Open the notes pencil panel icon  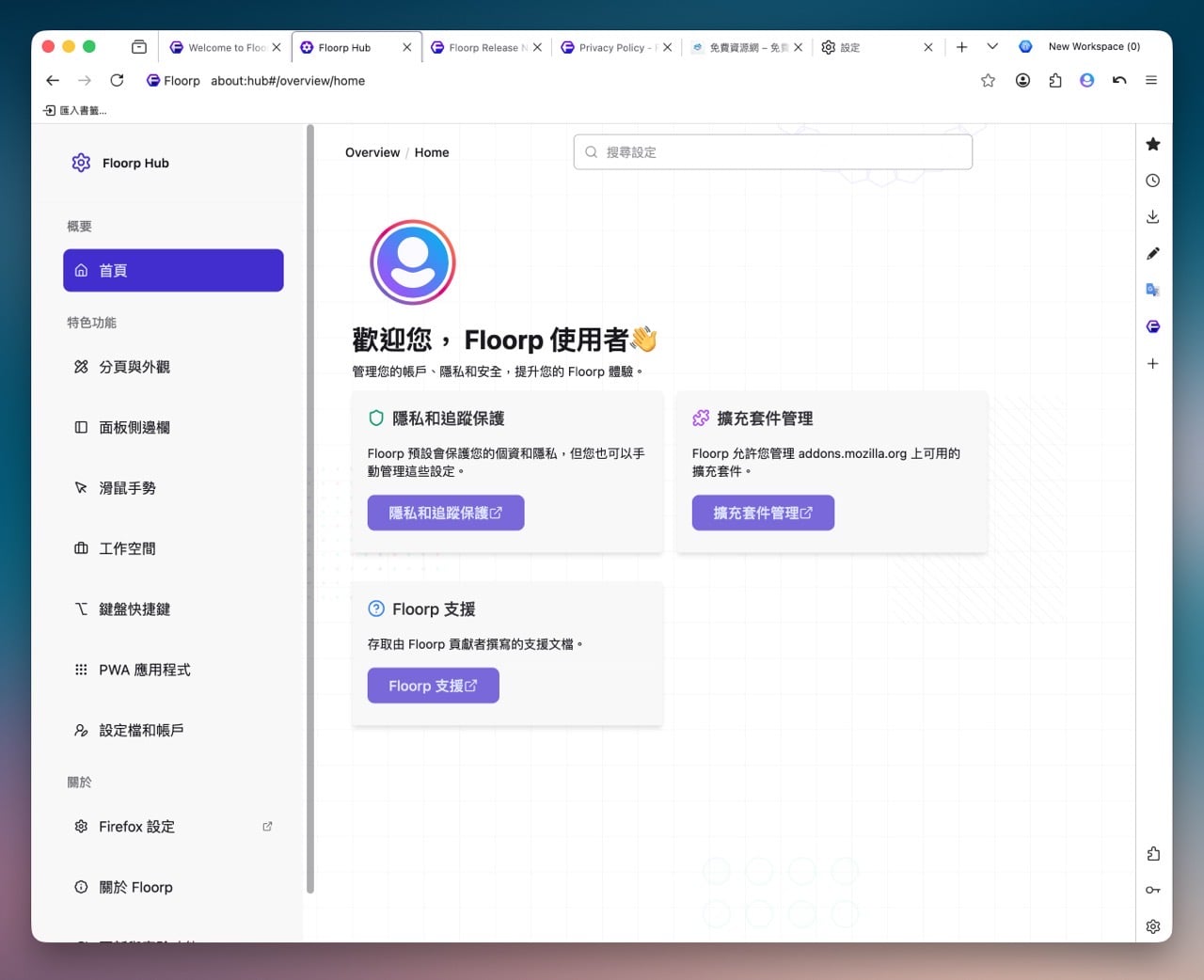(1152, 254)
